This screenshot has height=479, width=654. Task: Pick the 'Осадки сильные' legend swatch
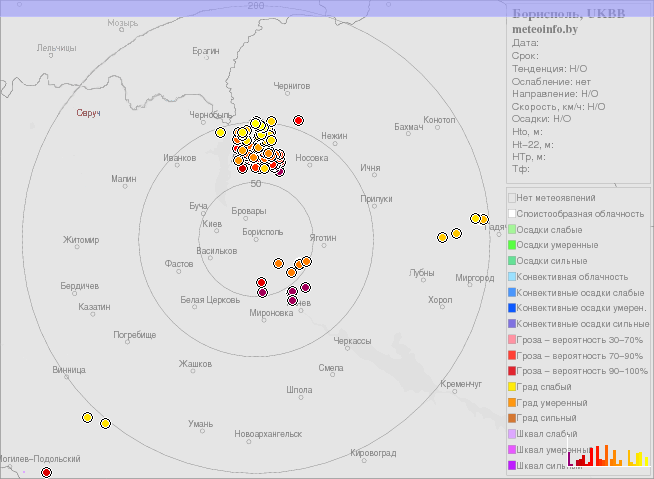(x=512, y=261)
